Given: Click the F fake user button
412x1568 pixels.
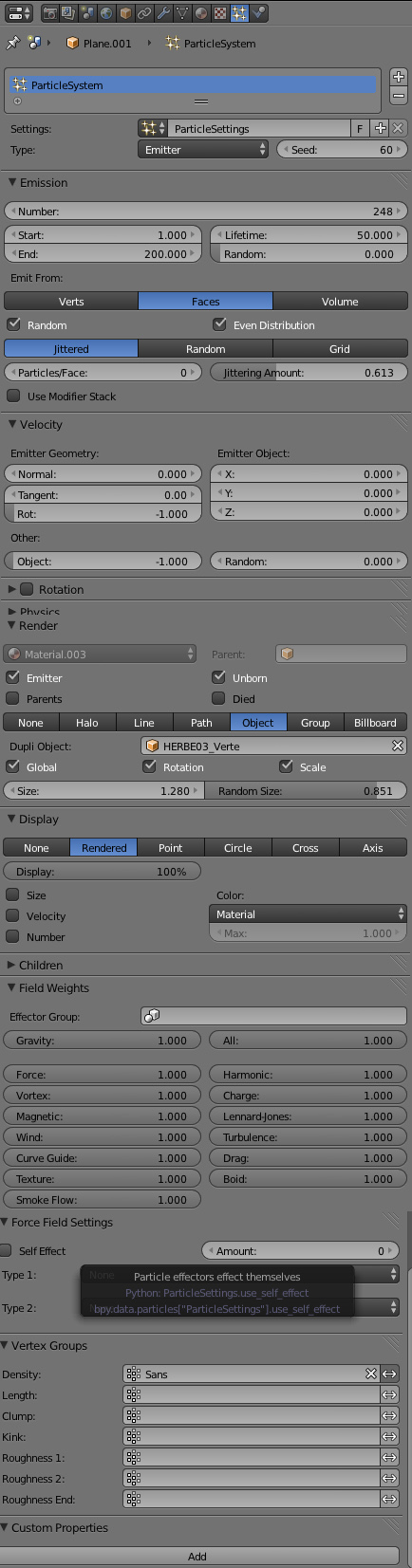Looking at the screenshot, I should (x=360, y=128).
